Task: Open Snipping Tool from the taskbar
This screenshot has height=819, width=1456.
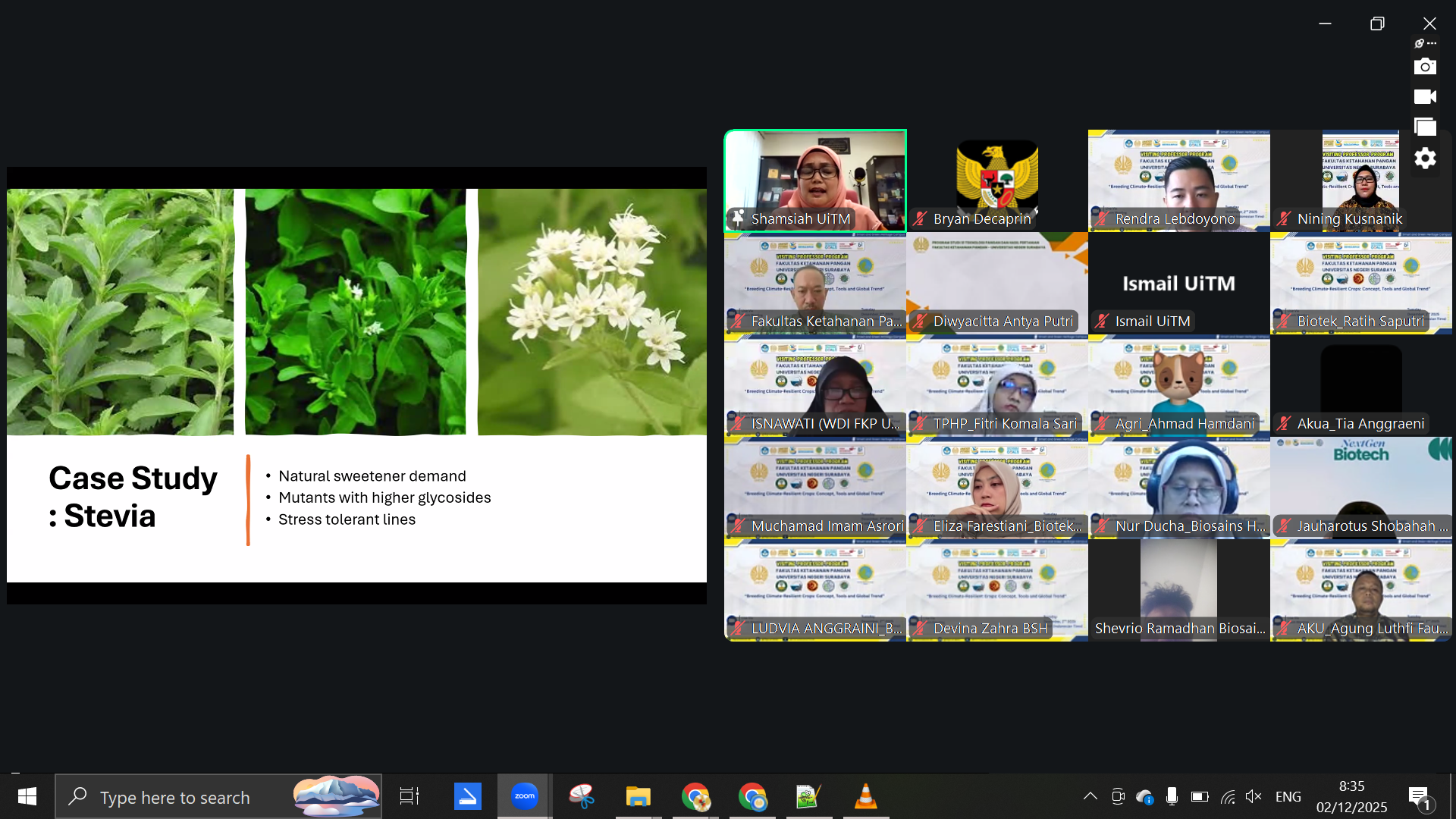Action: pyautogui.click(x=582, y=796)
